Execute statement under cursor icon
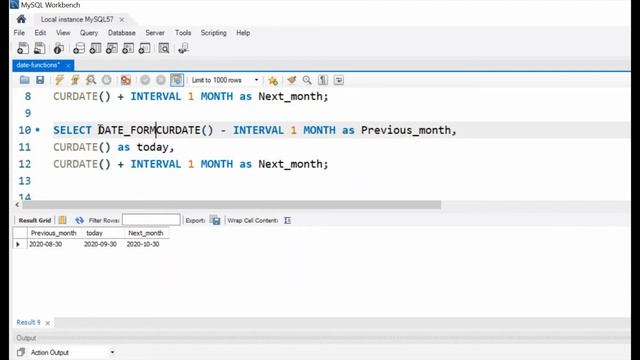Viewport: 640px width, 360px height. click(75, 80)
